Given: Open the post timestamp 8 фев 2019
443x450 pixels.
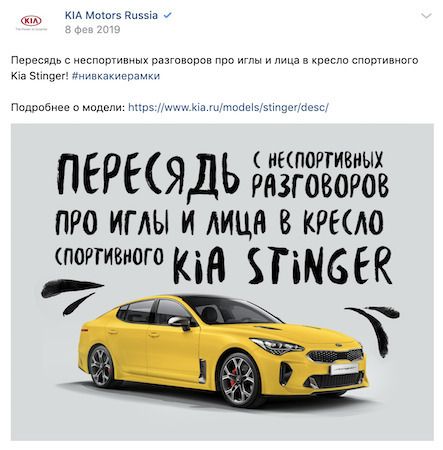Looking at the screenshot, I should (92, 30).
